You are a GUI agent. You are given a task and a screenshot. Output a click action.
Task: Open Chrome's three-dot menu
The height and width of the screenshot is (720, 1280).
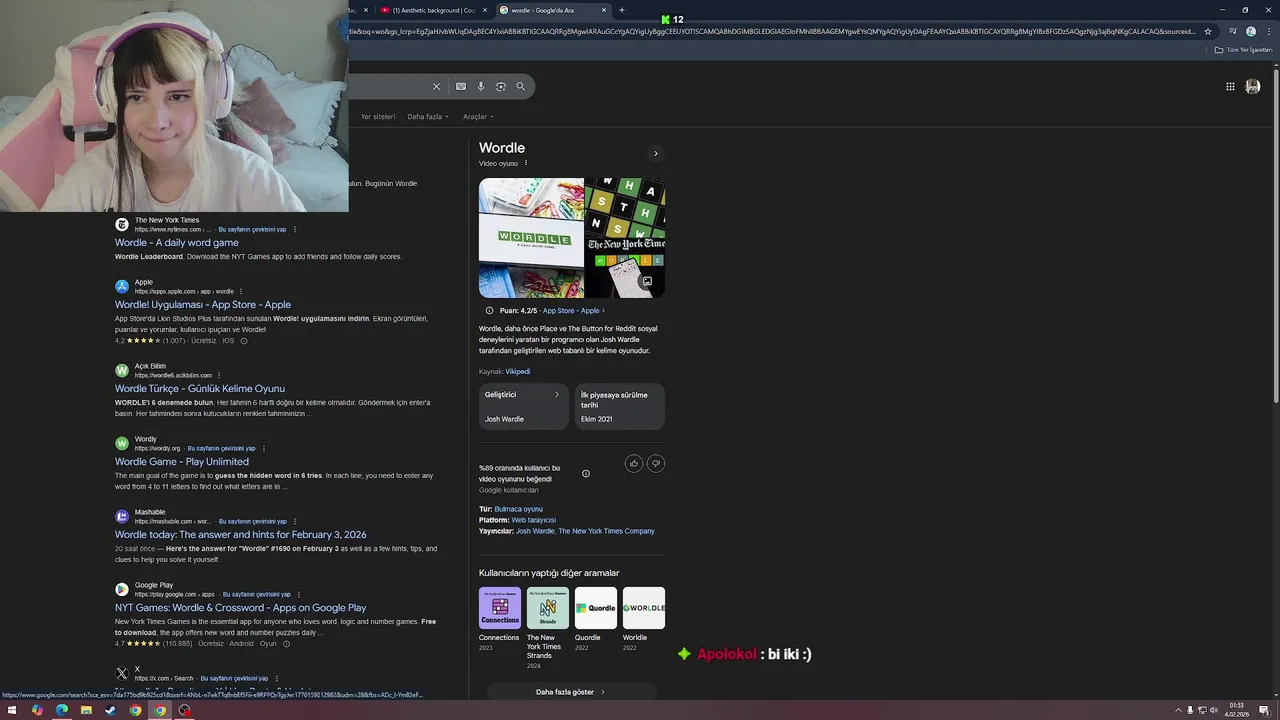click(x=1267, y=31)
